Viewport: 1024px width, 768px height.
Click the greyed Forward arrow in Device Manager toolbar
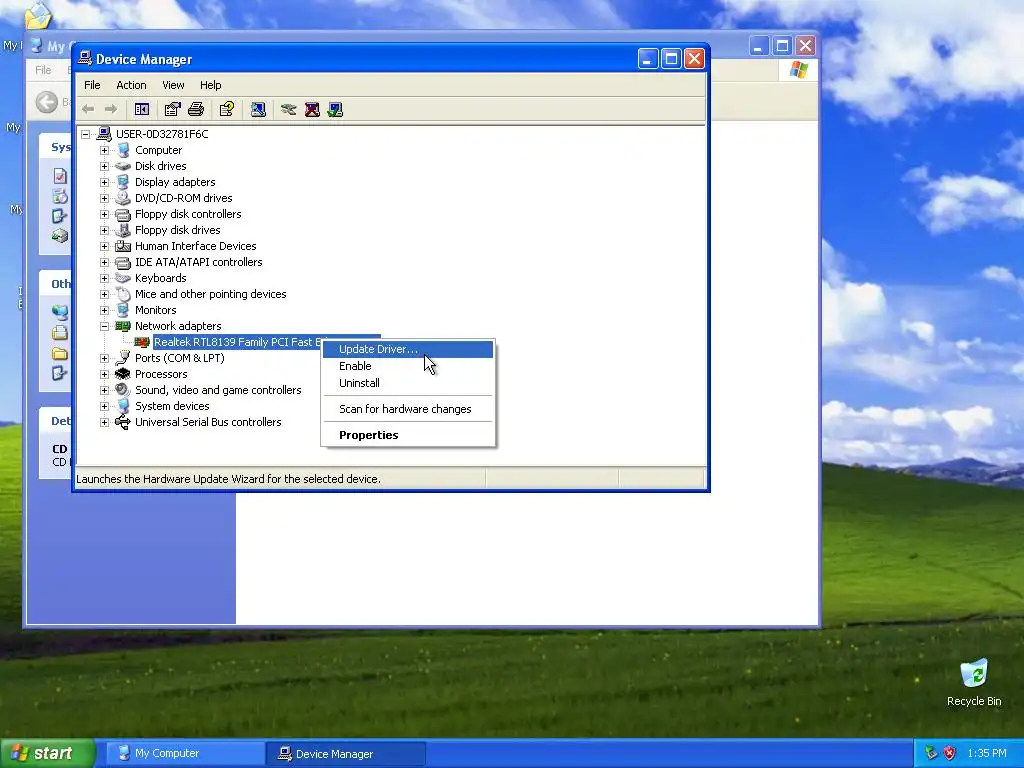[x=111, y=109]
